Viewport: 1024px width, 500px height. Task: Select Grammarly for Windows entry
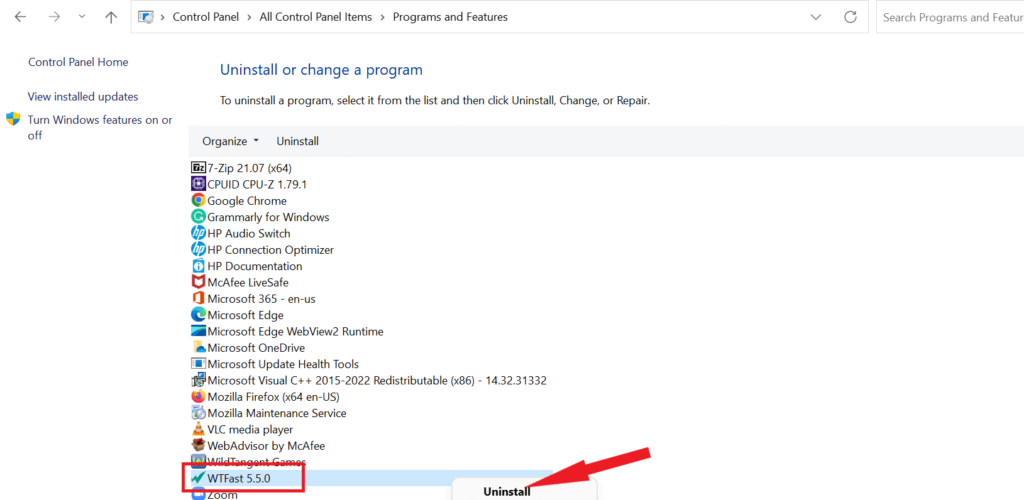tap(268, 217)
